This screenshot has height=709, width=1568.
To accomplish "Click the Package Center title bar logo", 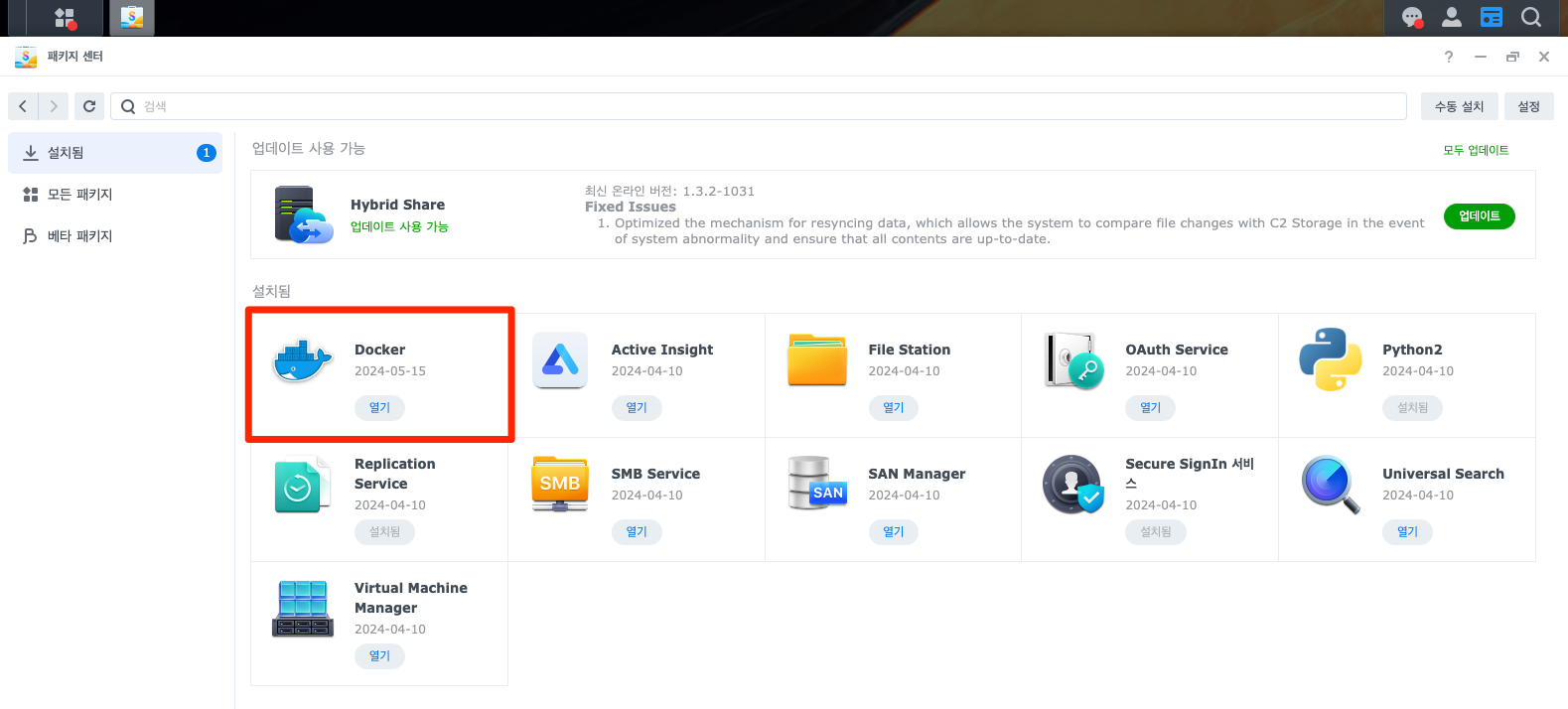I will (x=26, y=57).
